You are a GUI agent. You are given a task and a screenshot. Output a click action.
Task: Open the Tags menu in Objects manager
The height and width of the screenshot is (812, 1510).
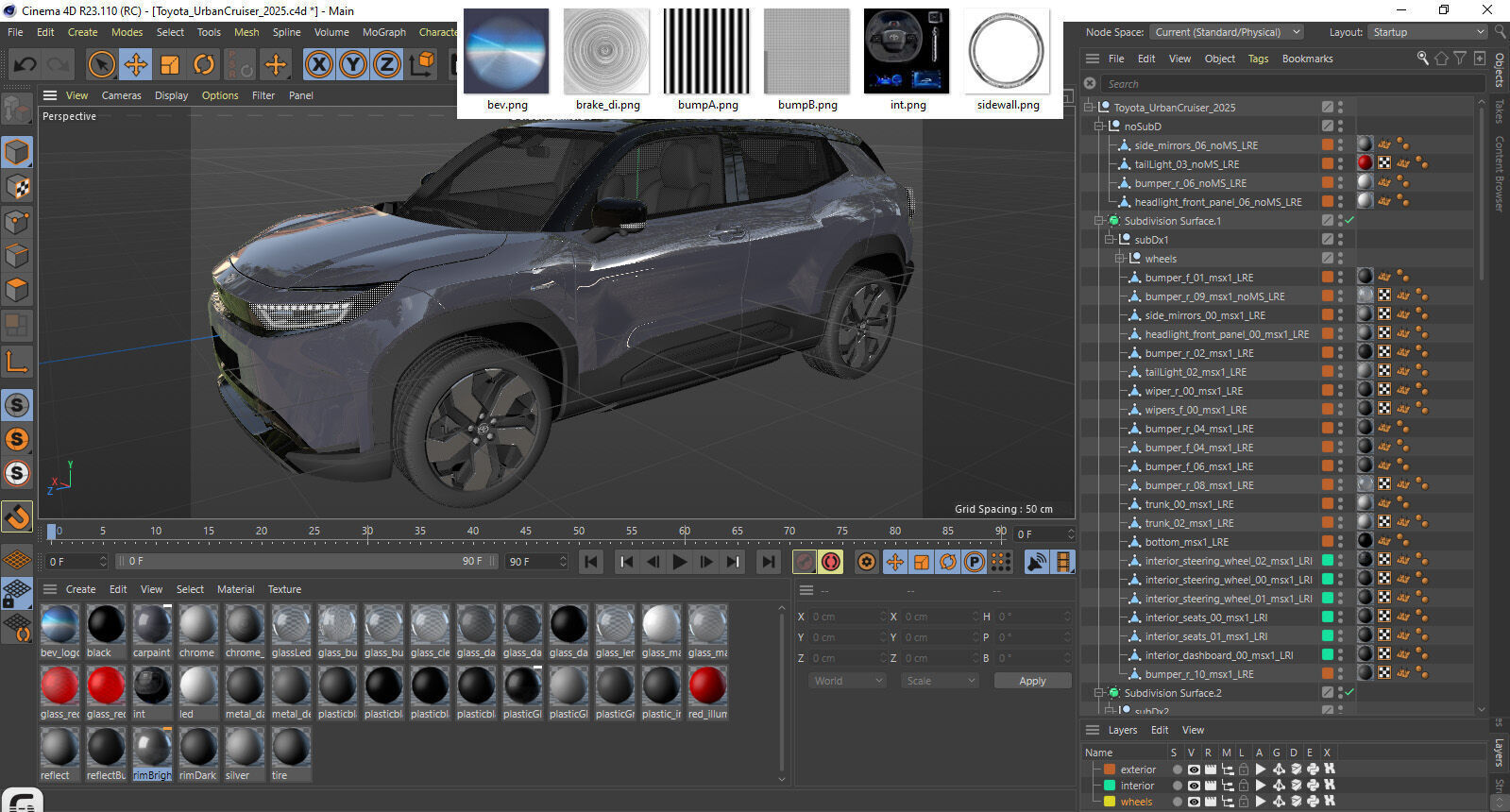click(x=1259, y=59)
